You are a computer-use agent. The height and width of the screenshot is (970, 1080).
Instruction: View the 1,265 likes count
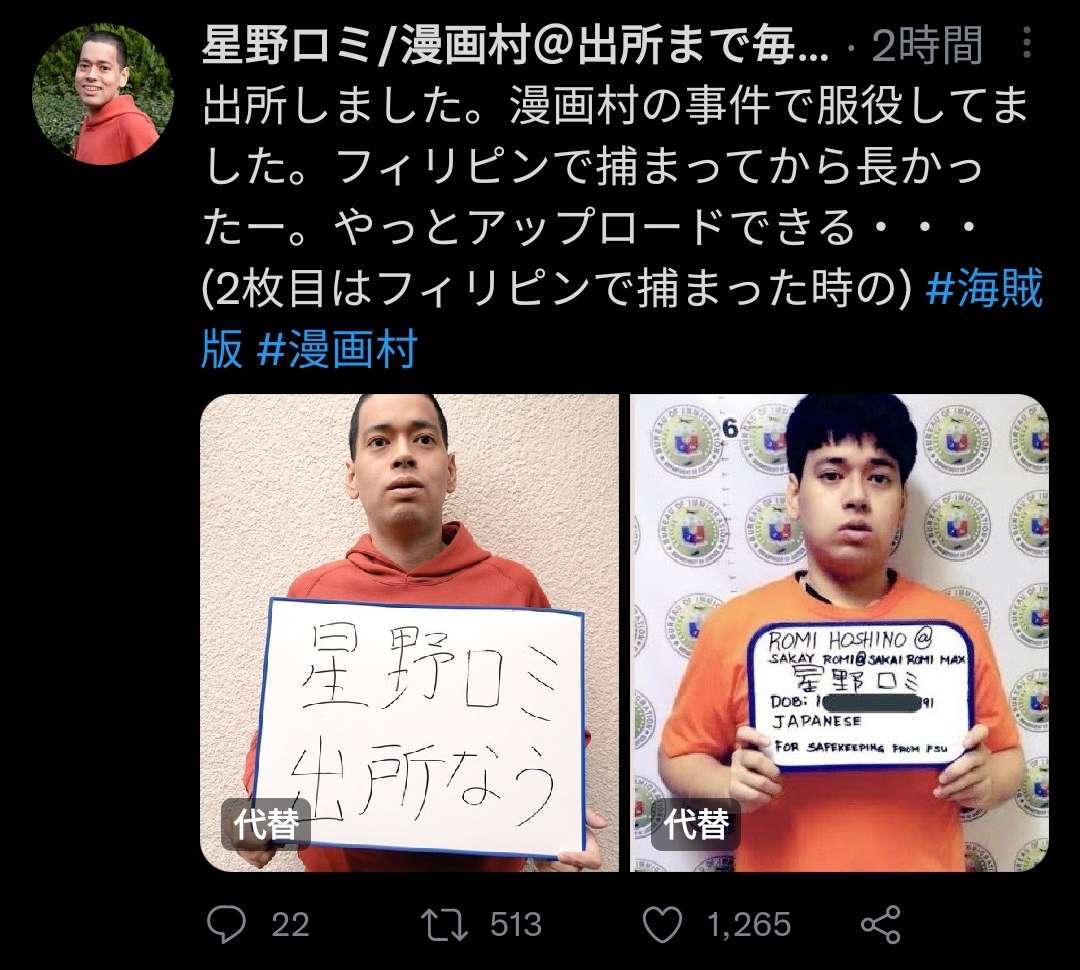click(749, 925)
